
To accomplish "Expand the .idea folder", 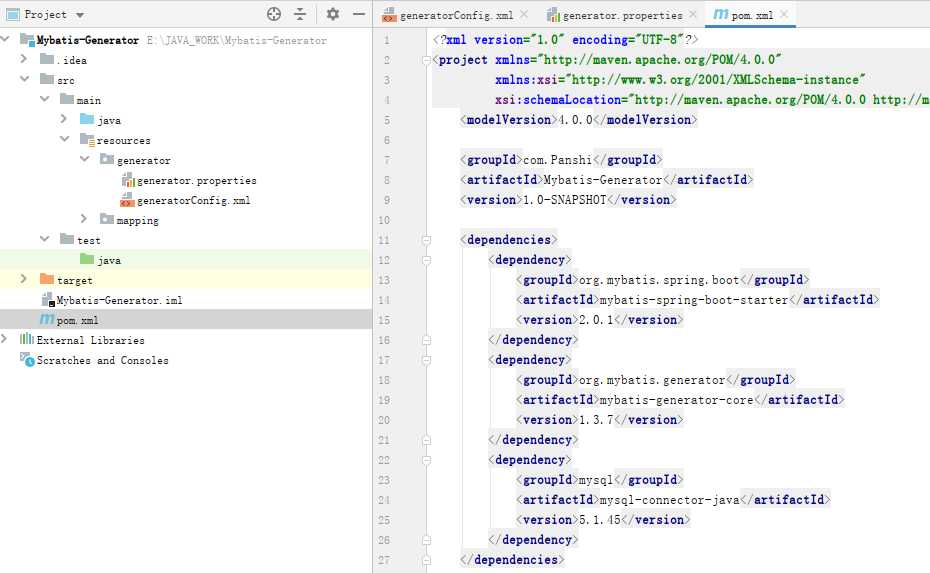I will pyautogui.click(x=24, y=59).
